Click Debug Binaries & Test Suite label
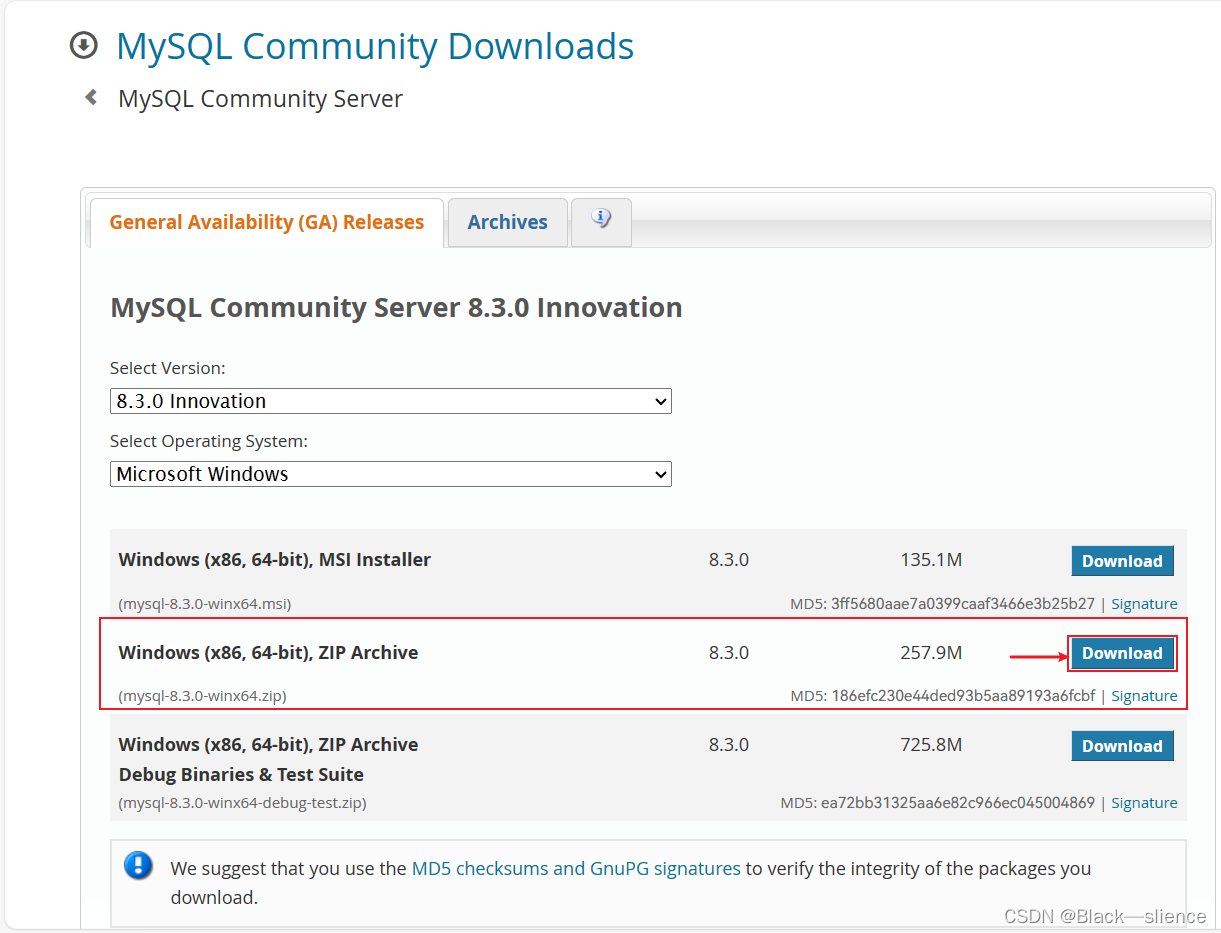This screenshot has width=1221, height=933. pos(241,775)
